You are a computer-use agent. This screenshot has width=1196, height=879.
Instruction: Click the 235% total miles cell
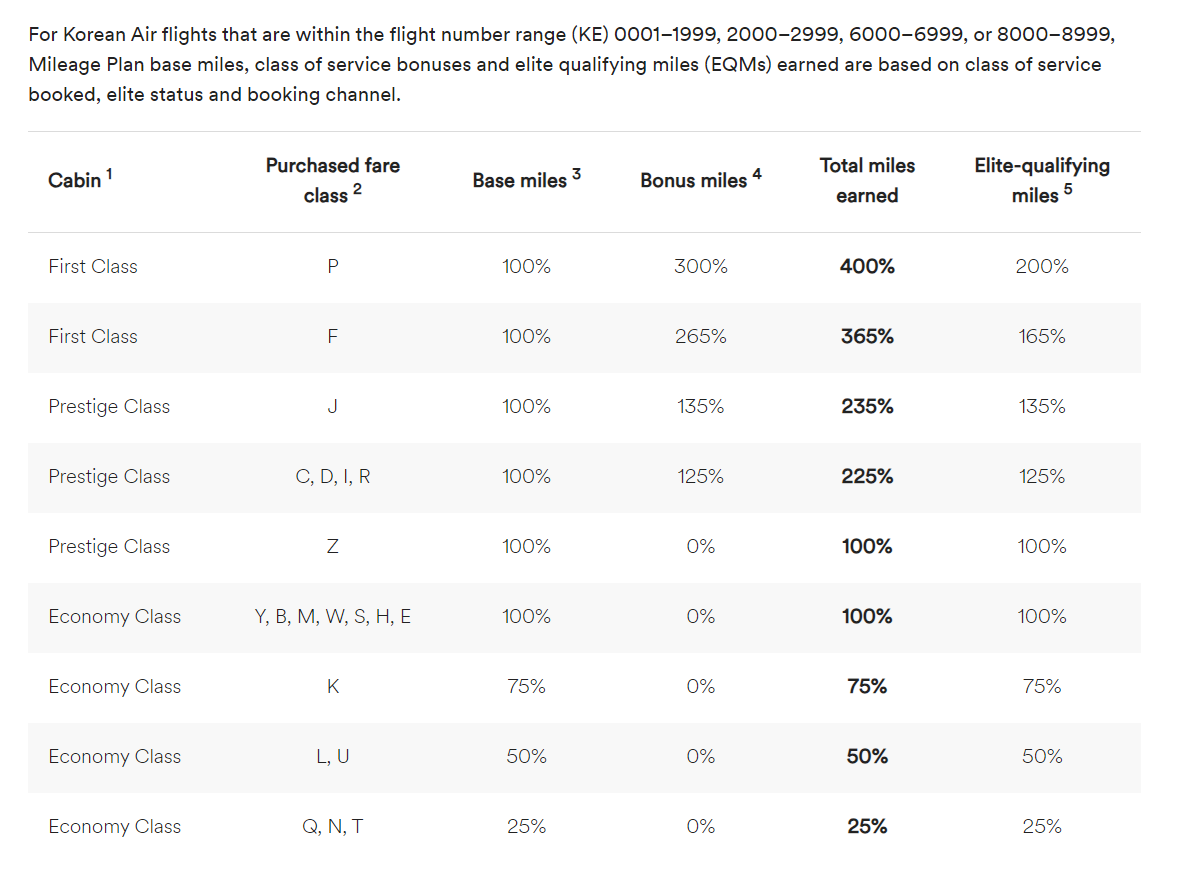click(867, 407)
